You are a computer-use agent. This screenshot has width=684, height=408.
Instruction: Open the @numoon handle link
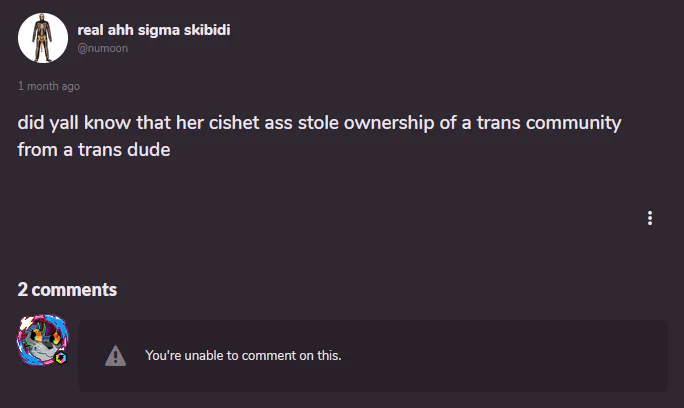(x=103, y=48)
